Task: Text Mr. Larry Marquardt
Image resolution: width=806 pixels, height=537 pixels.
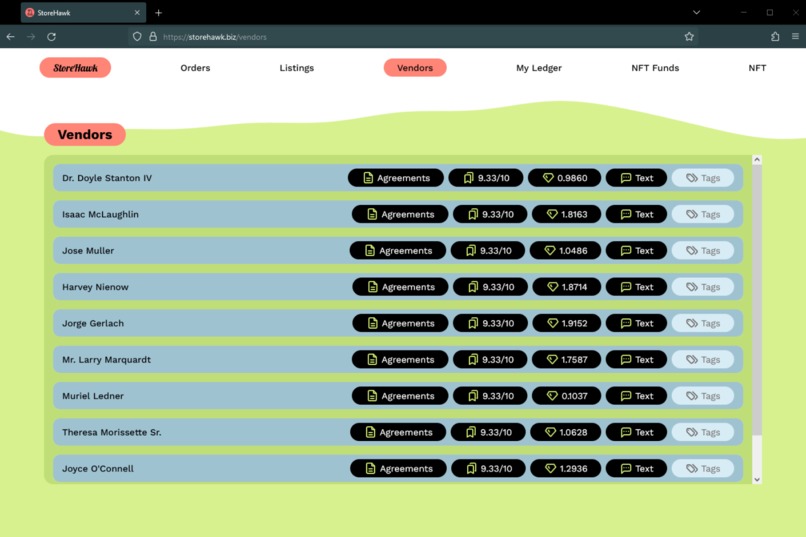Action: tap(636, 360)
